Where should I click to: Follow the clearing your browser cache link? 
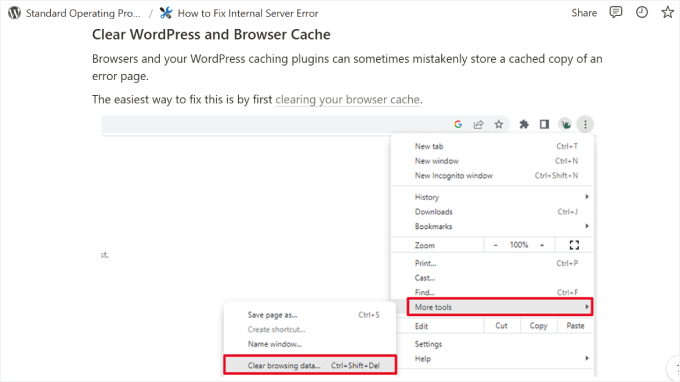pyautogui.click(x=347, y=100)
